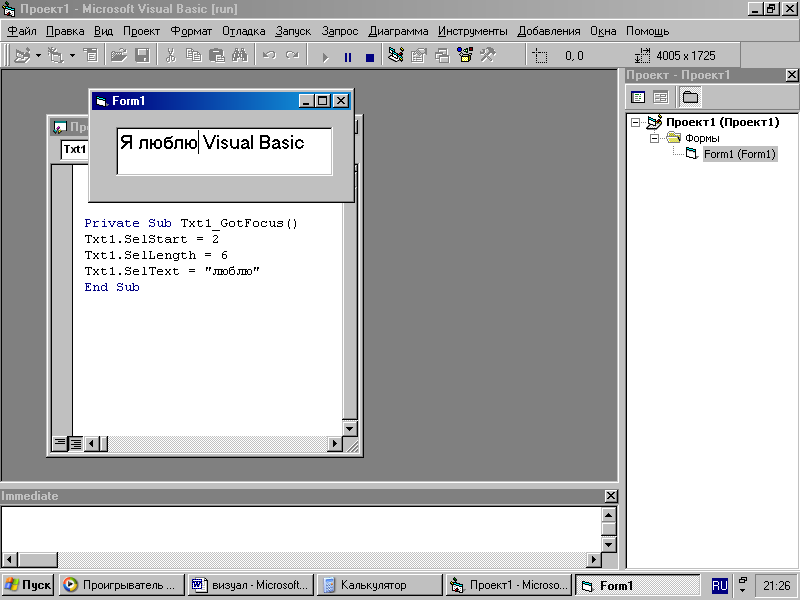
Task: Open the Инструменты menu
Action: (473, 31)
